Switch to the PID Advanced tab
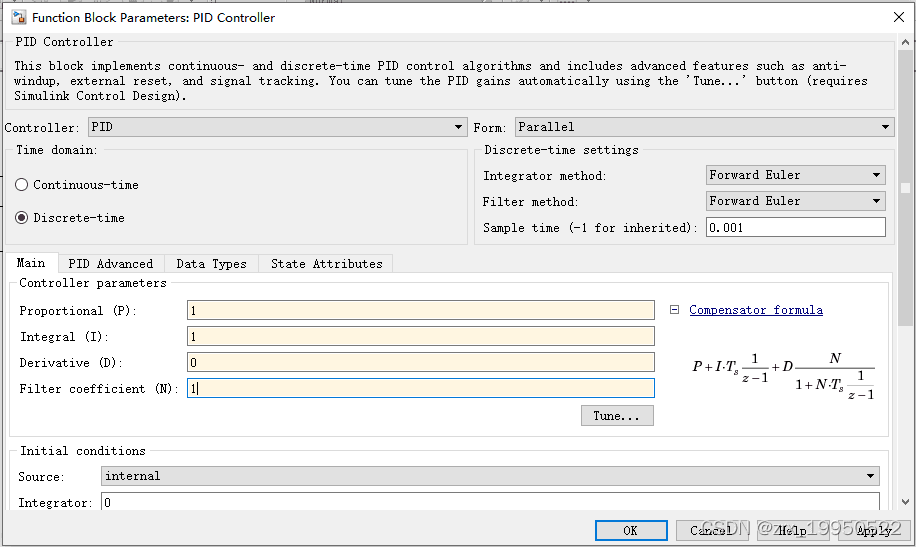916x547 pixels. [x=110, y=264]
